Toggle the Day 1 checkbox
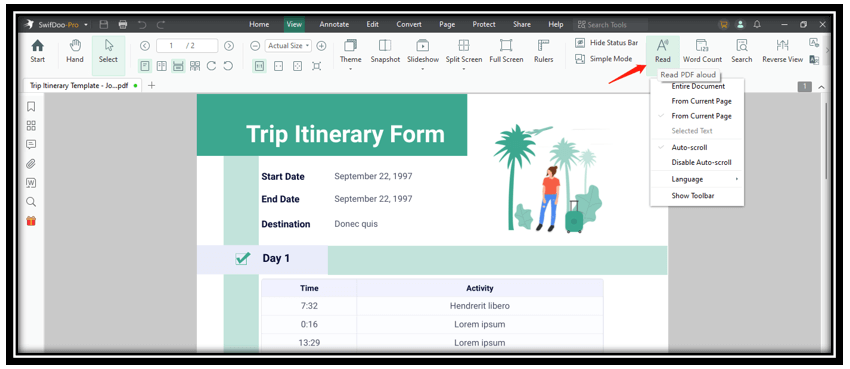850x369 pixels. point(243,258)
